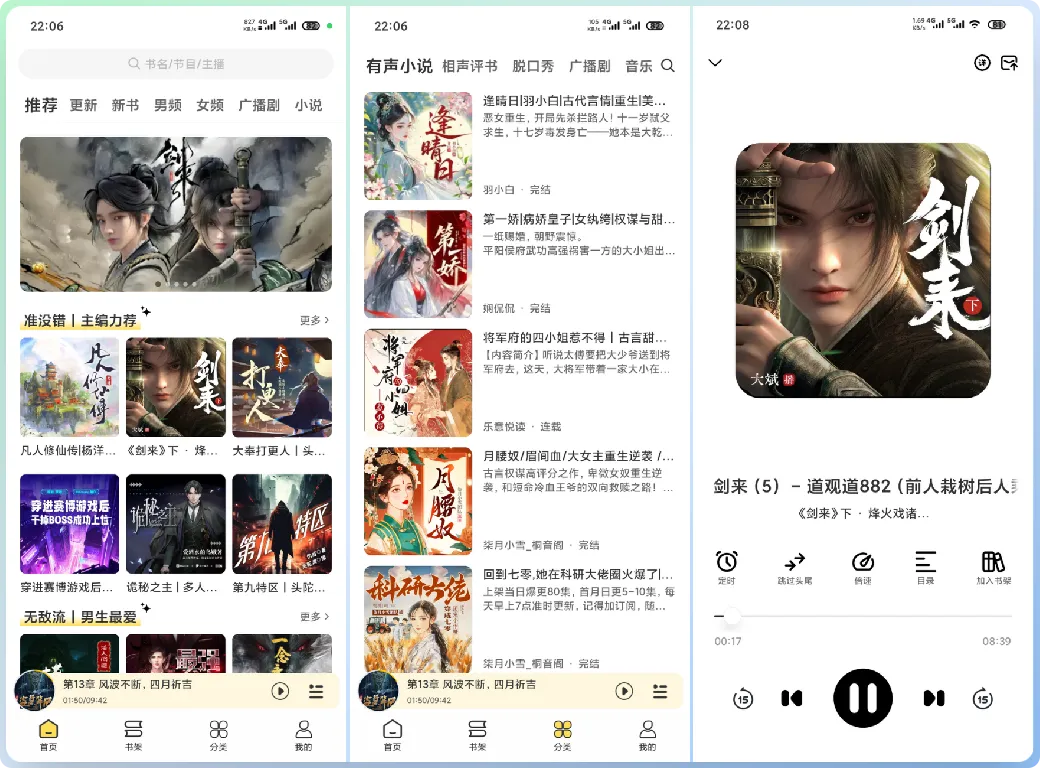The image size is (1040, 768).
Task: Tap the 剑来 banner image on the home screen
Action: (x=176, y=214)
